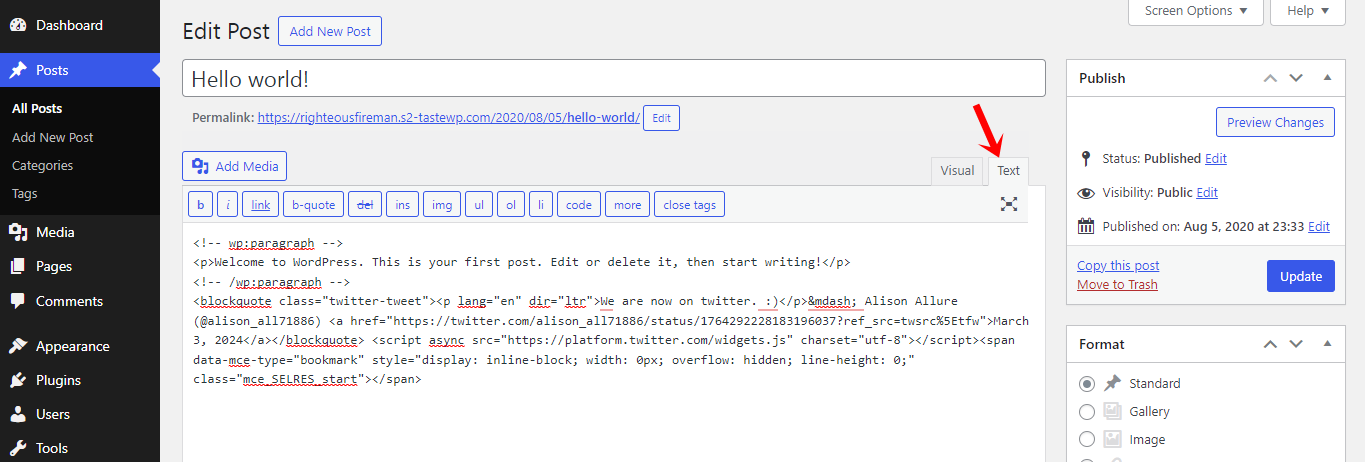Open the Plugins plug icon
Image resolution: width=1365 pixels, height=462 pixels.
[18, 380]
